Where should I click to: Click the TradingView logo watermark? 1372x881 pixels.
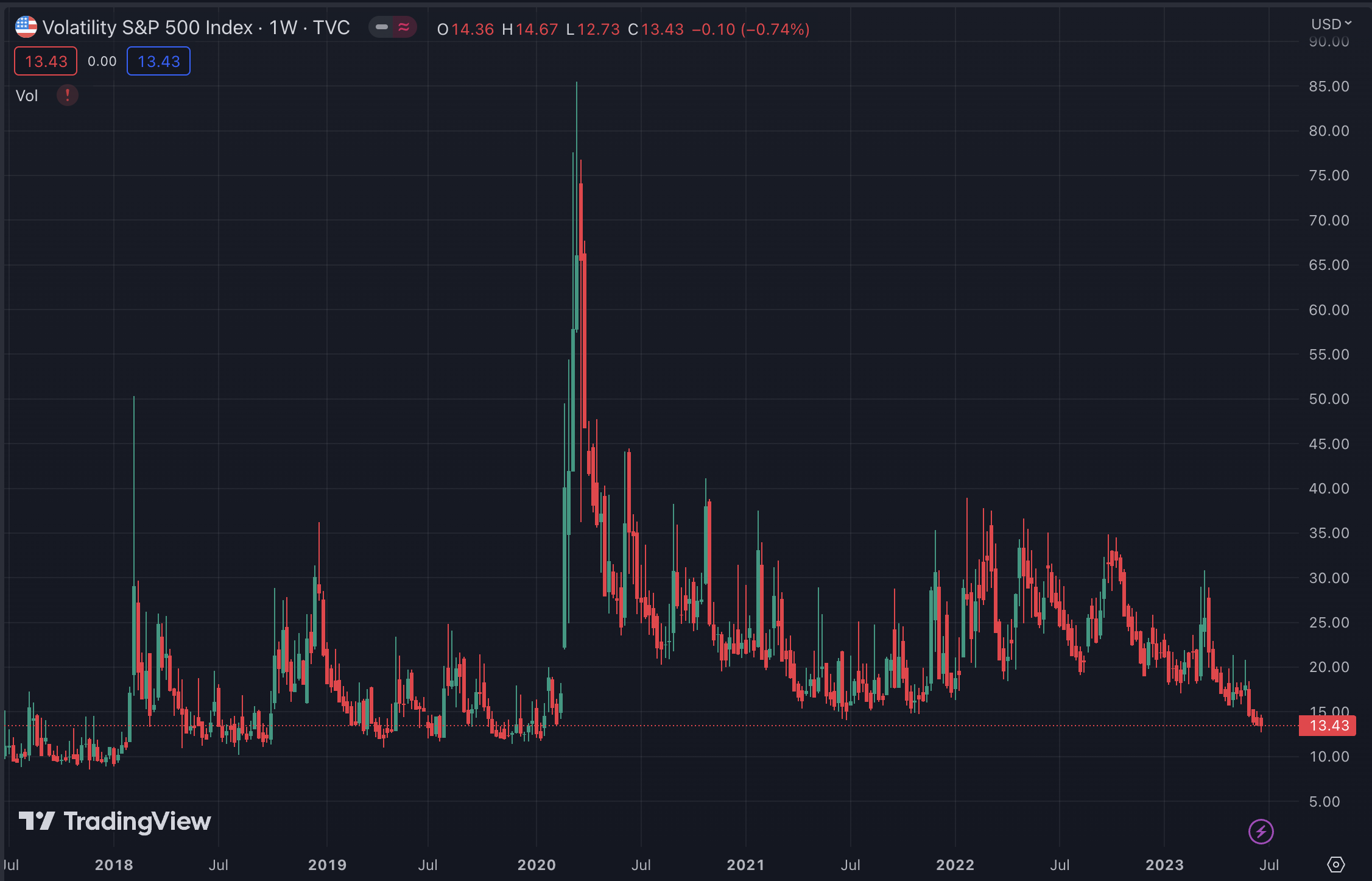pyautogui.click(x=114, y=821)
